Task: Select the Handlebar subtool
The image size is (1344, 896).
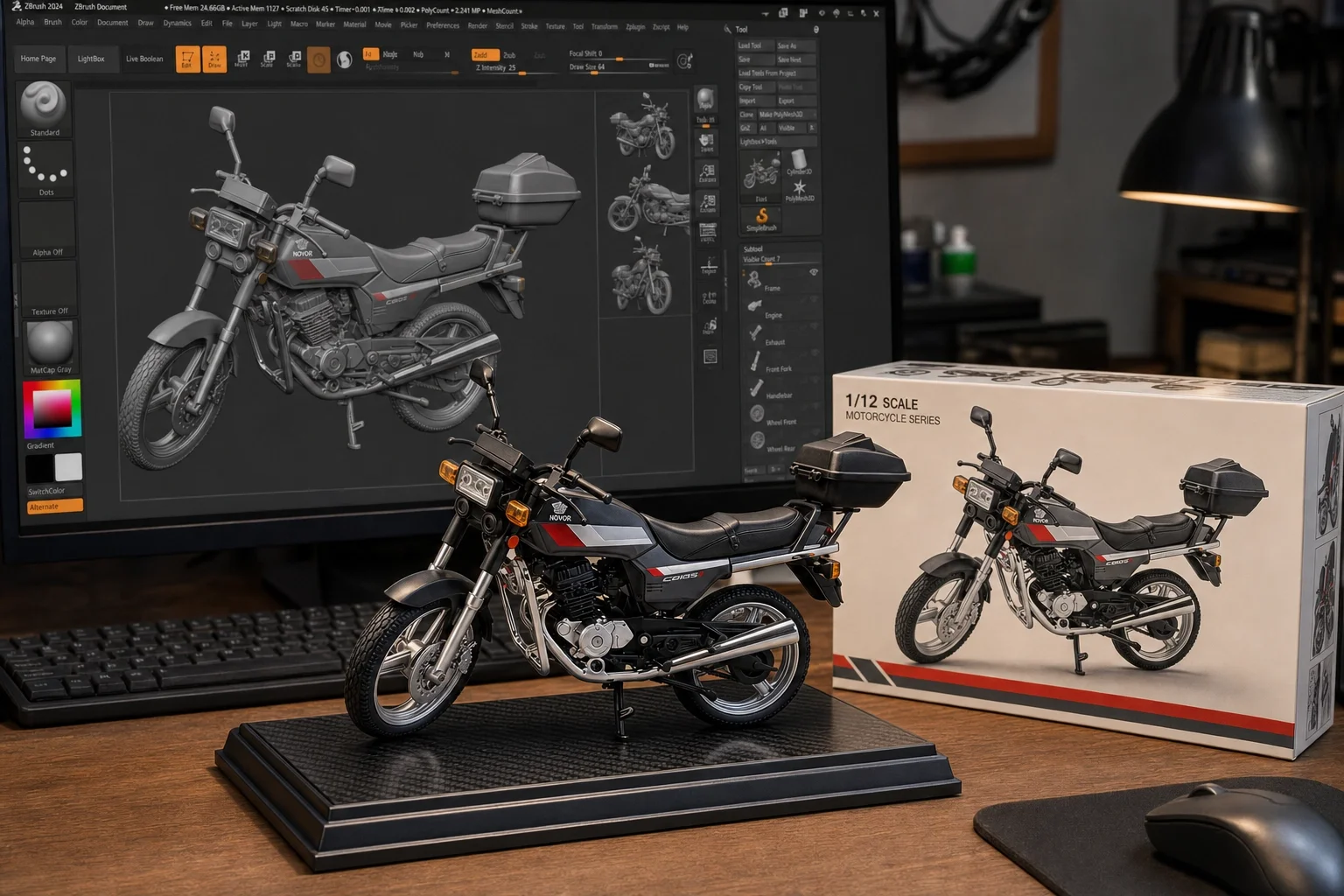Action: pos(781,388)
